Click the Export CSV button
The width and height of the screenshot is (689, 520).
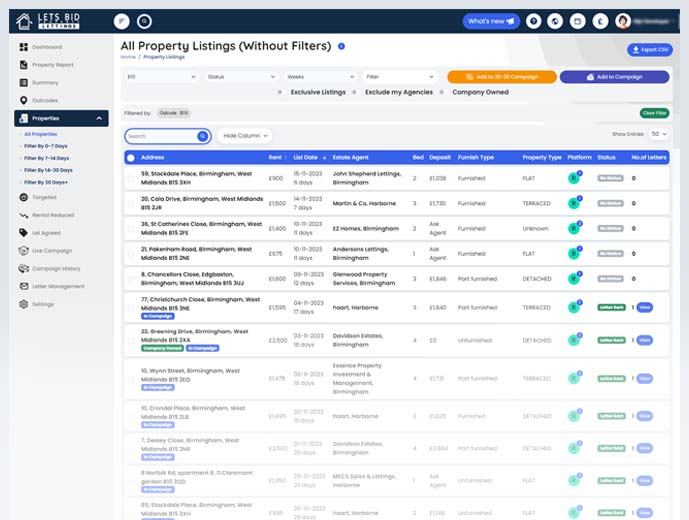point(650,50)
